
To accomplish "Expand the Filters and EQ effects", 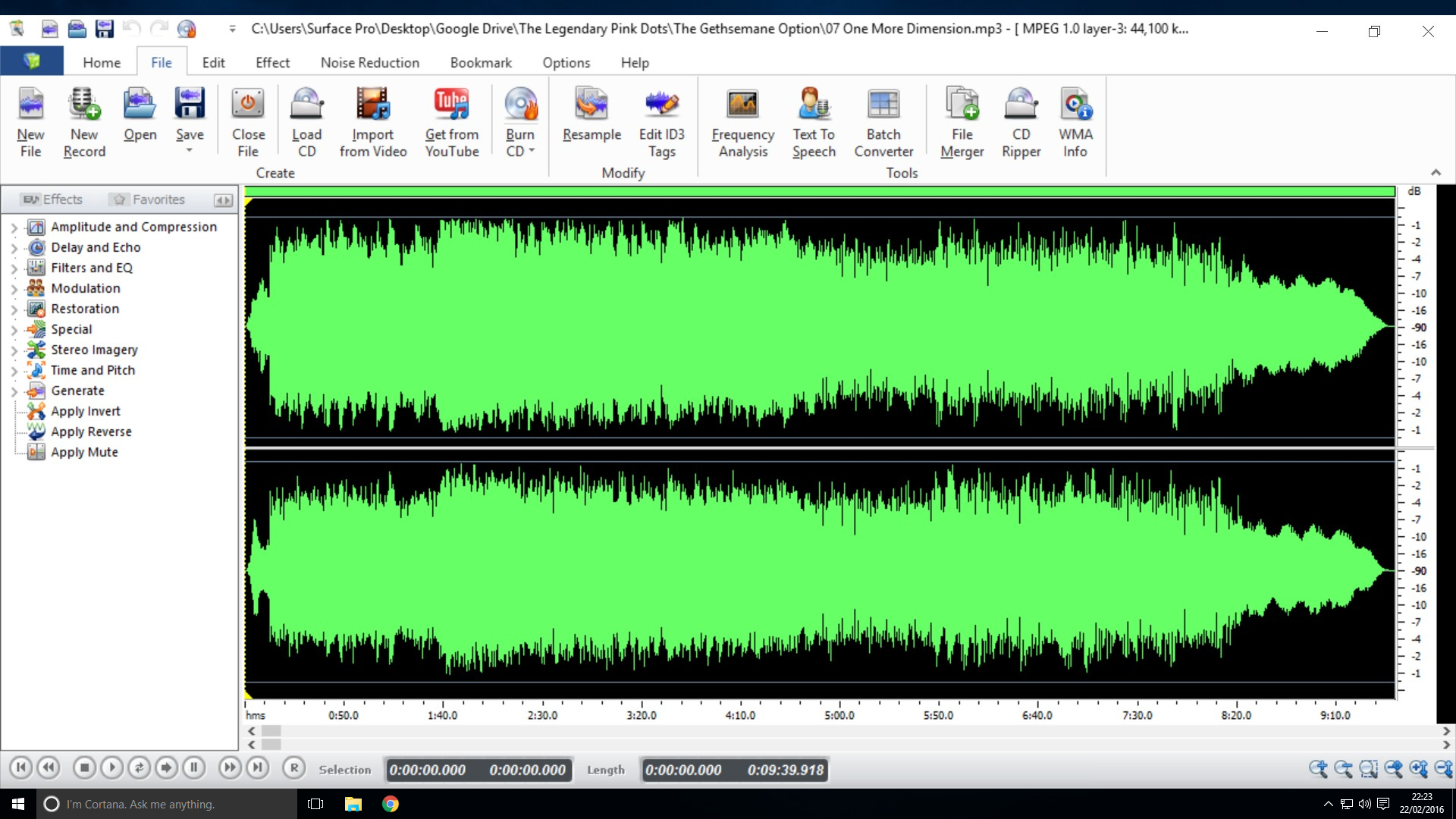I will click(14, 267).
